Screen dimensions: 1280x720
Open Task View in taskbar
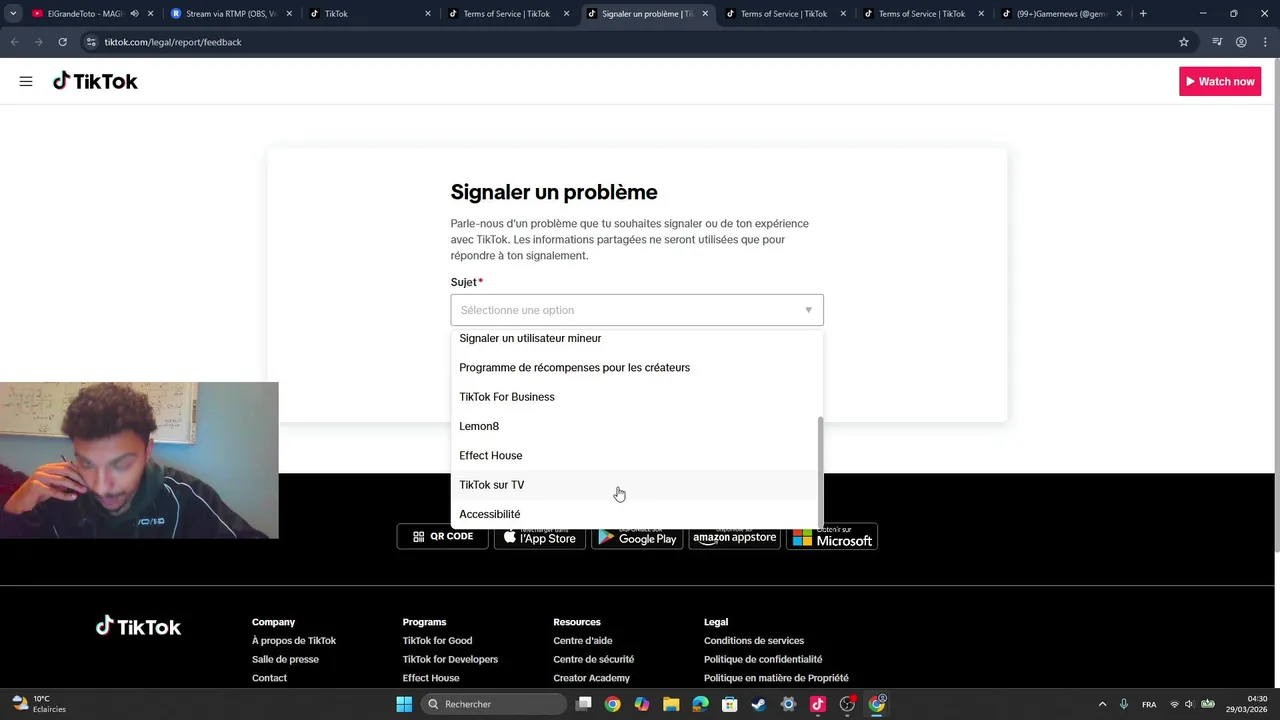click(584, 704)
